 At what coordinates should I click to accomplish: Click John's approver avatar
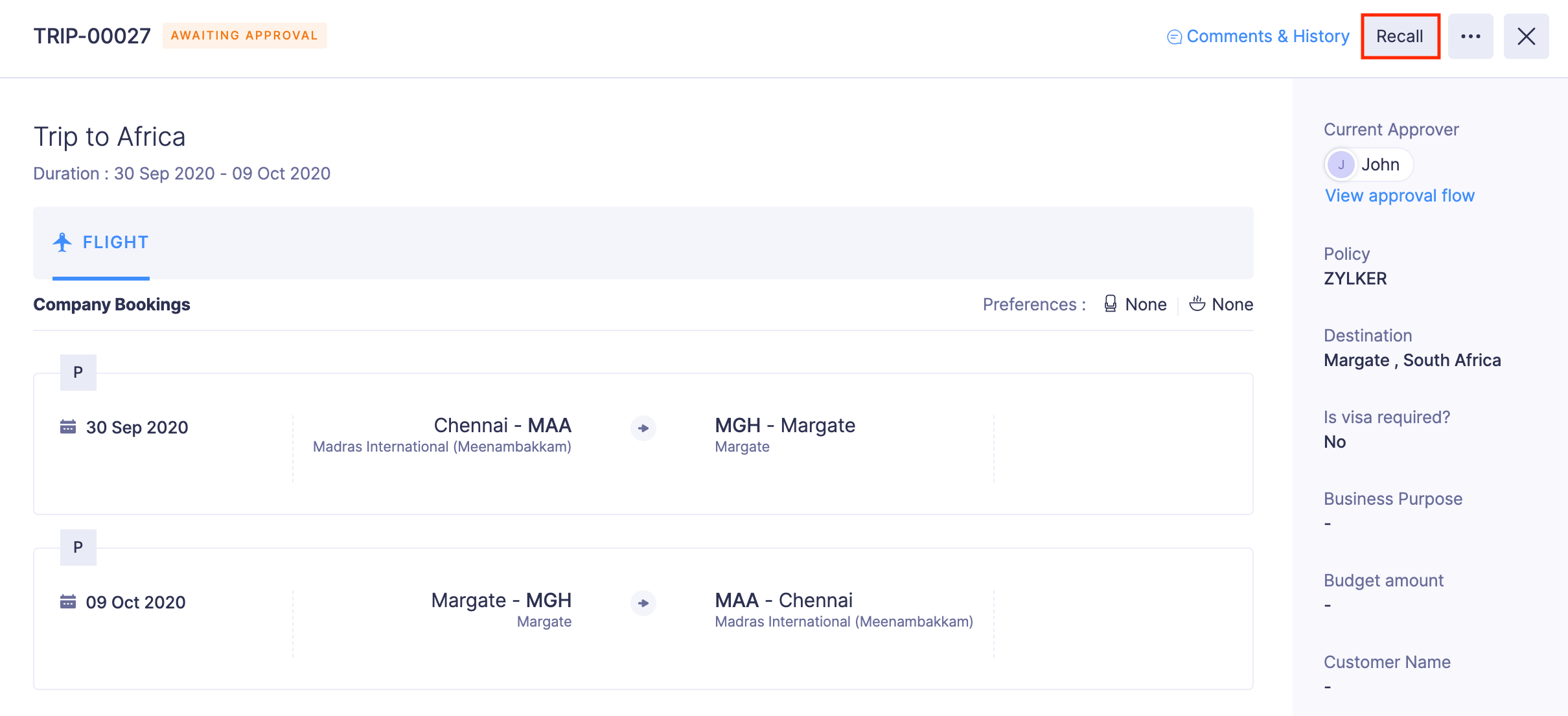pyautogui.click(x=1341, y=165)
